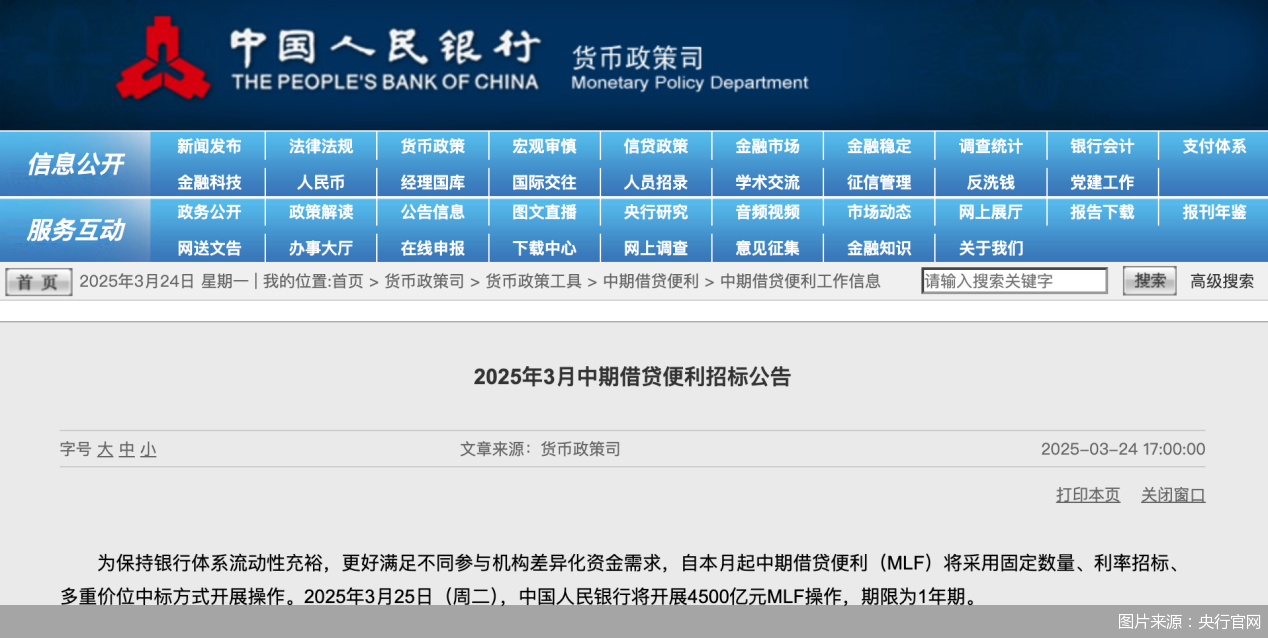Set font size to 中

click(x=127, y=450)
